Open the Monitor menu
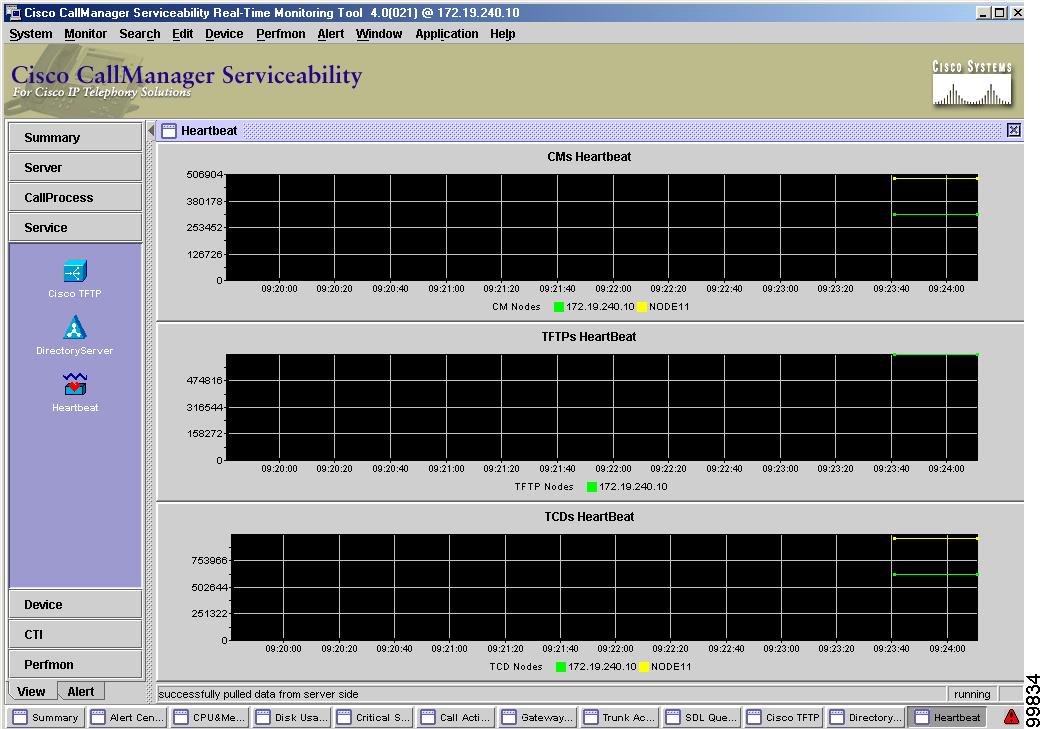 [x=85, y=34]
